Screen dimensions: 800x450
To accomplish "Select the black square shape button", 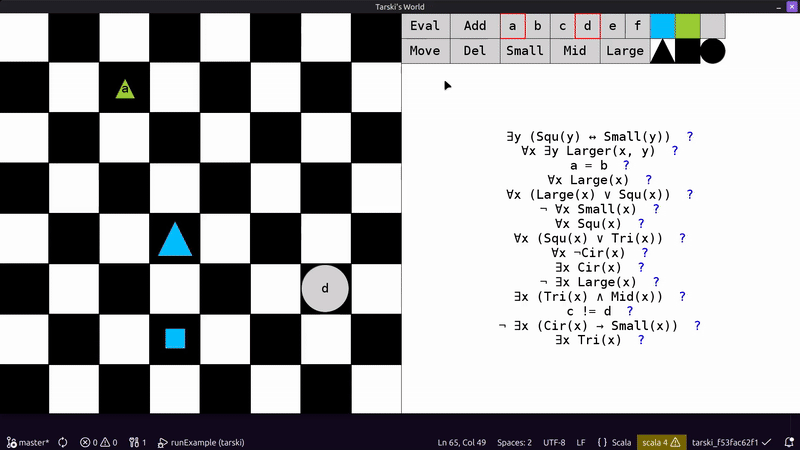I will [688, 51].
